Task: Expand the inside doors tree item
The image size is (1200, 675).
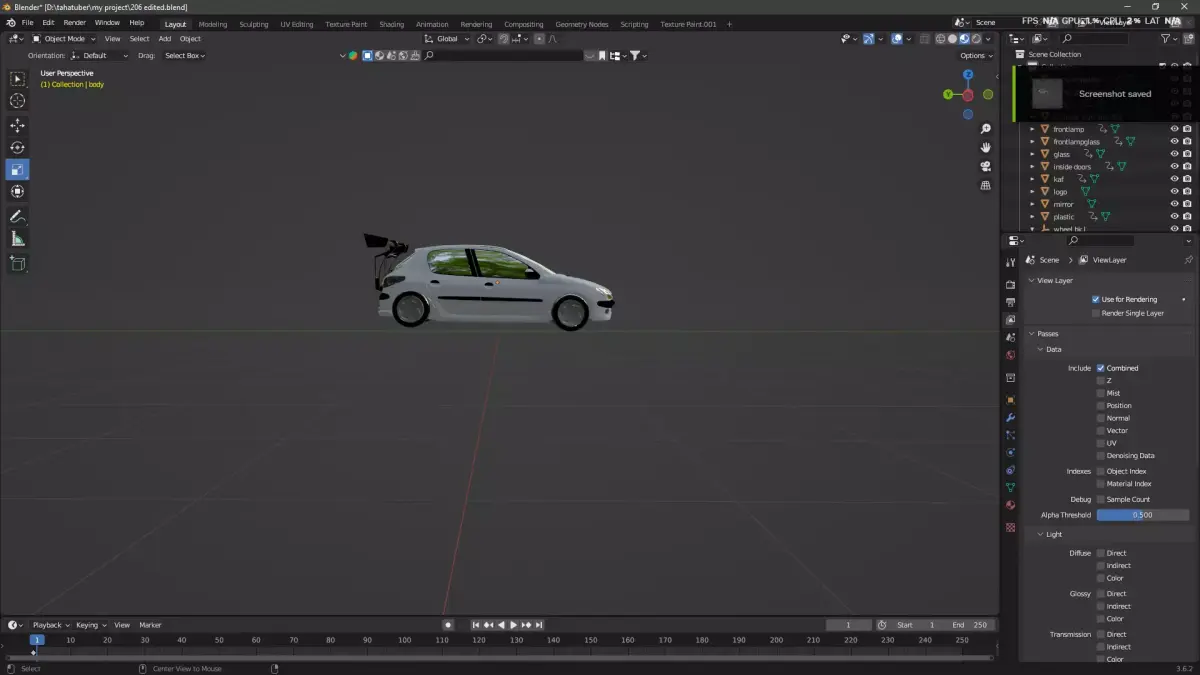Action: [x=1033, y=167]
